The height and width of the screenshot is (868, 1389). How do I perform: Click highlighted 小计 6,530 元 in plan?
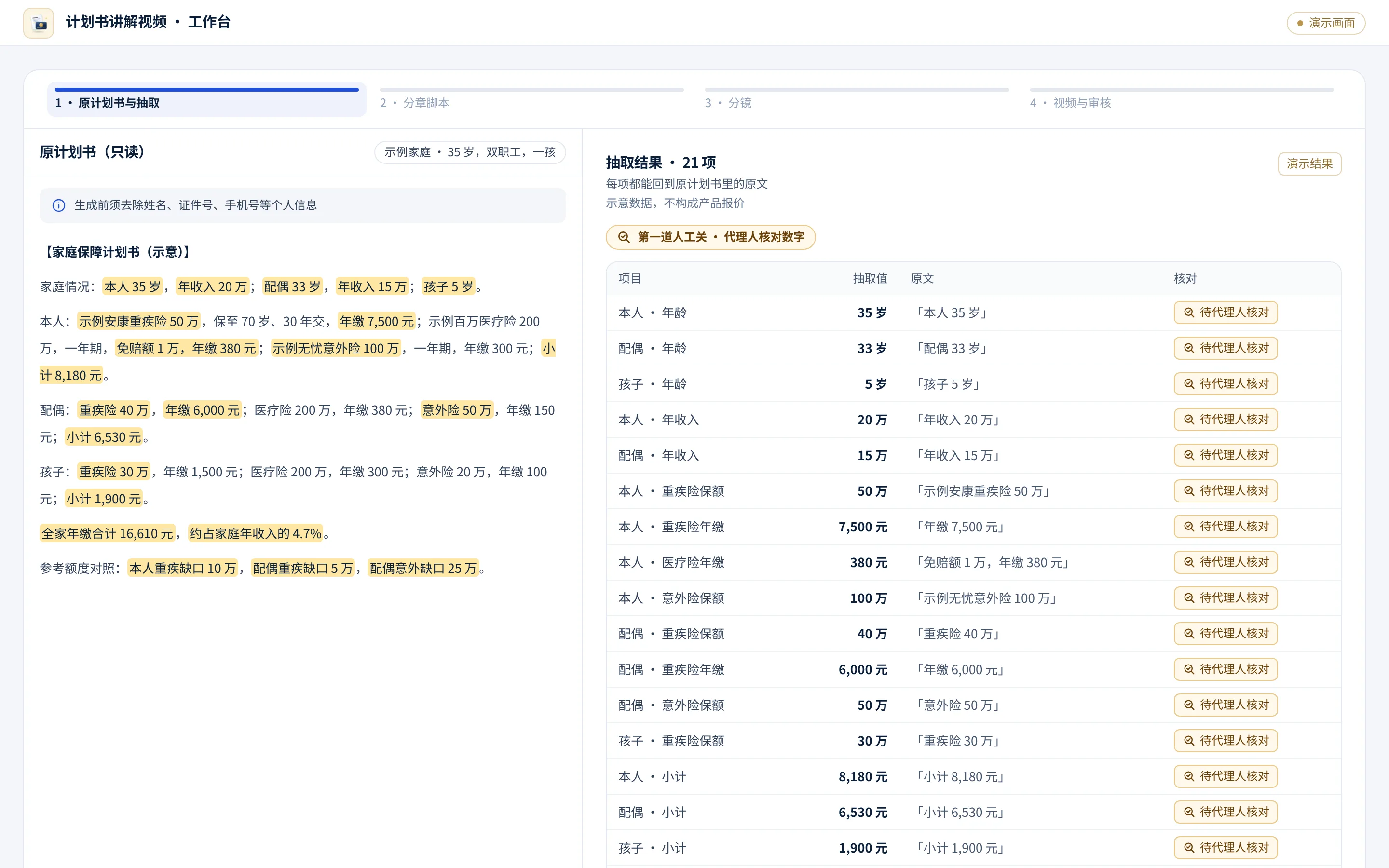click(104, 437)
